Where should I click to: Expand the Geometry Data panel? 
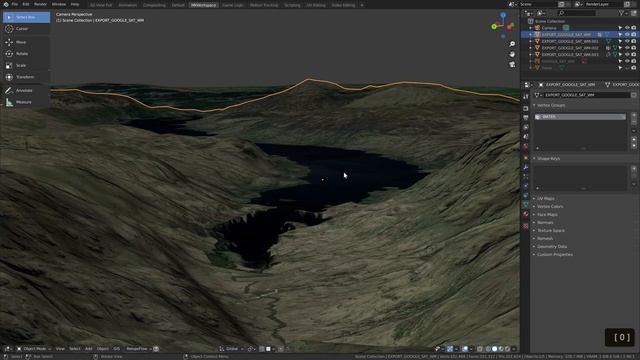pos(551,247)
